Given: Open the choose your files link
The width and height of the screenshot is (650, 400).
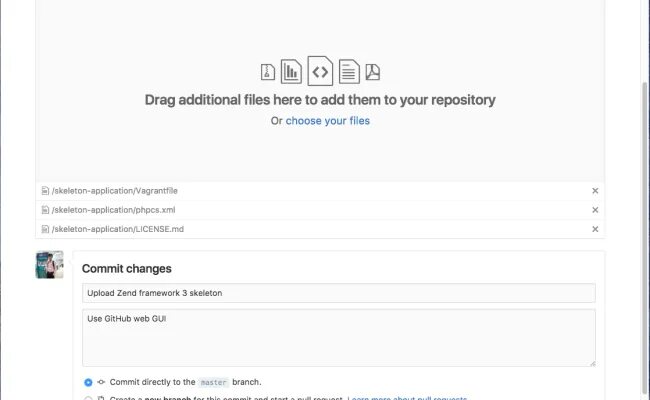Looking at the screenshot, I should click(327, 121).
